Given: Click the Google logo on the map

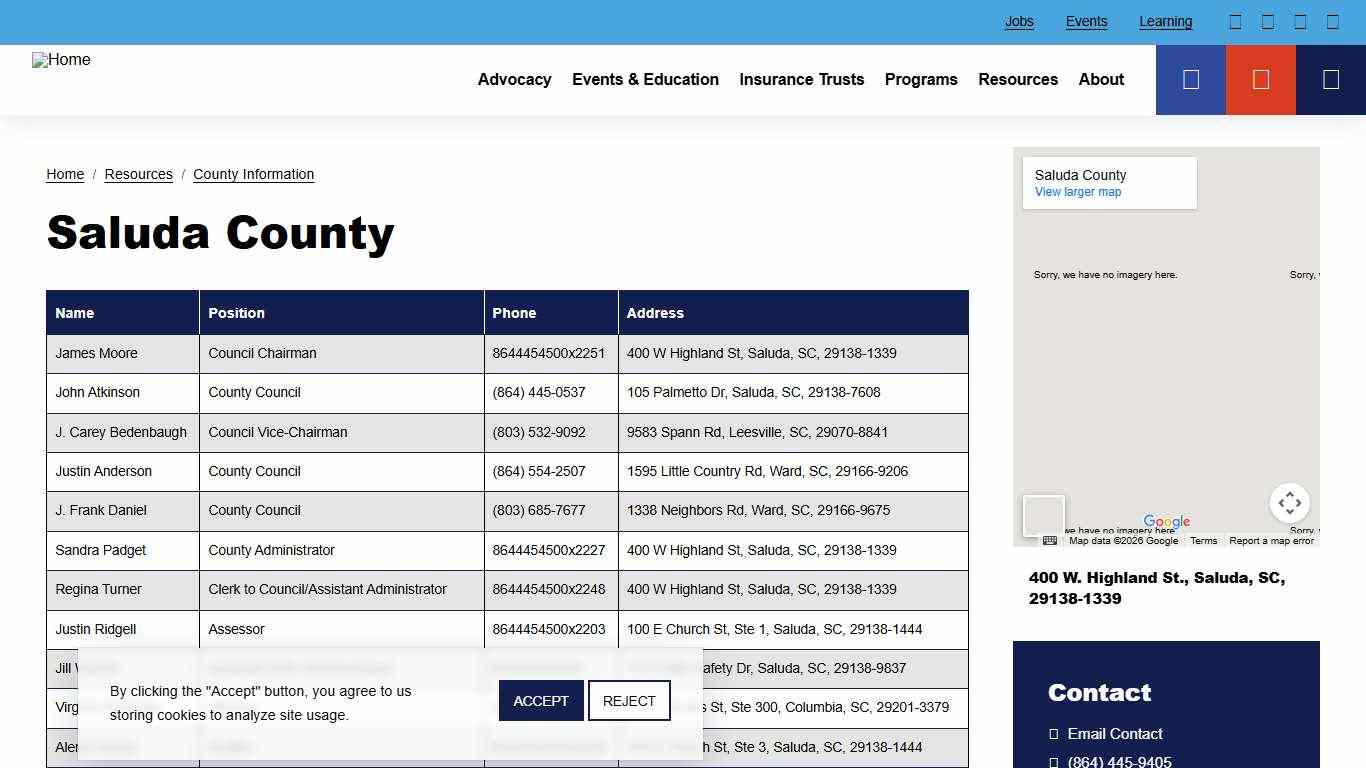Looking at the screenshot, I should pyautogui.click(x=1167, y=521).
